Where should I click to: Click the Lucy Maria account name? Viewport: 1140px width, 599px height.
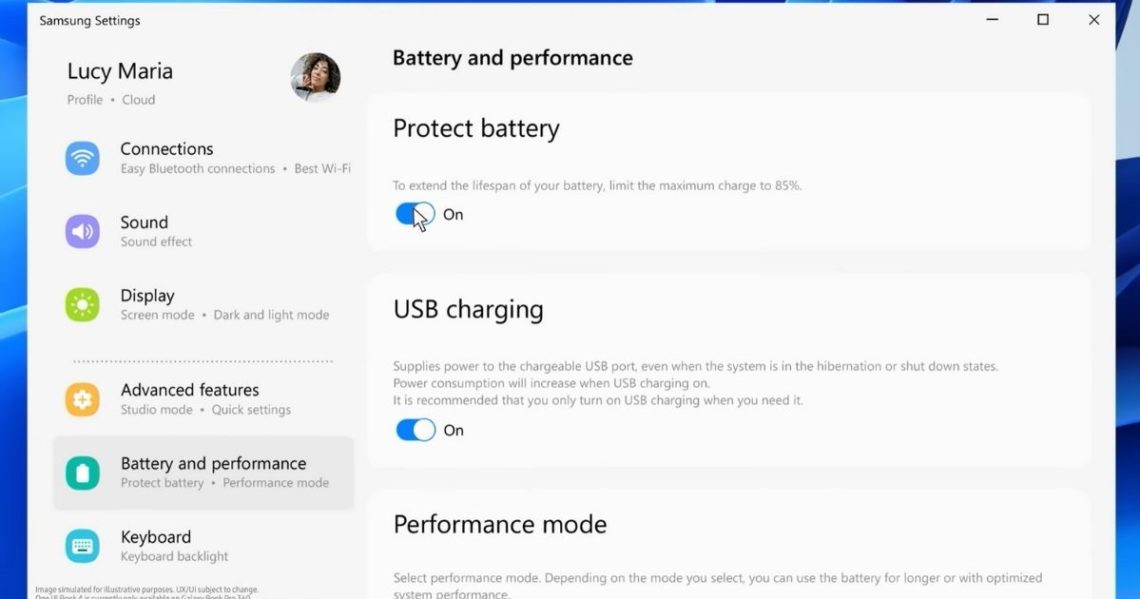tap(119, 71)
